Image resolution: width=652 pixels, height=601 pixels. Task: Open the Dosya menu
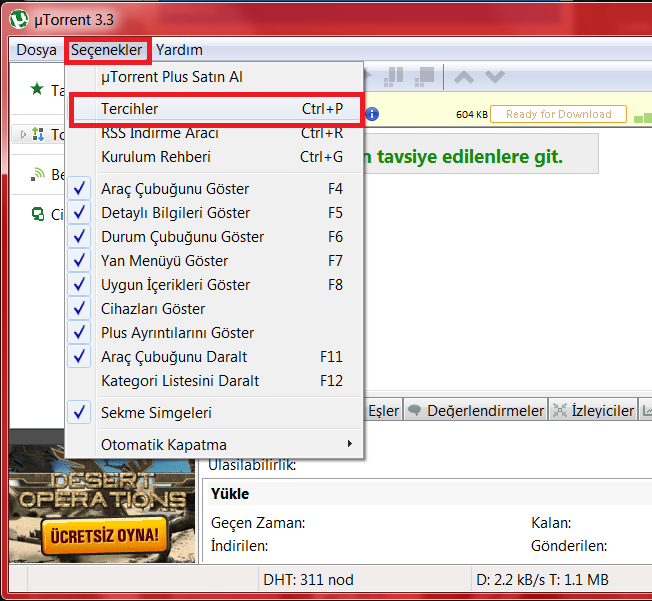pyautogui.click(x=36, y=50)
